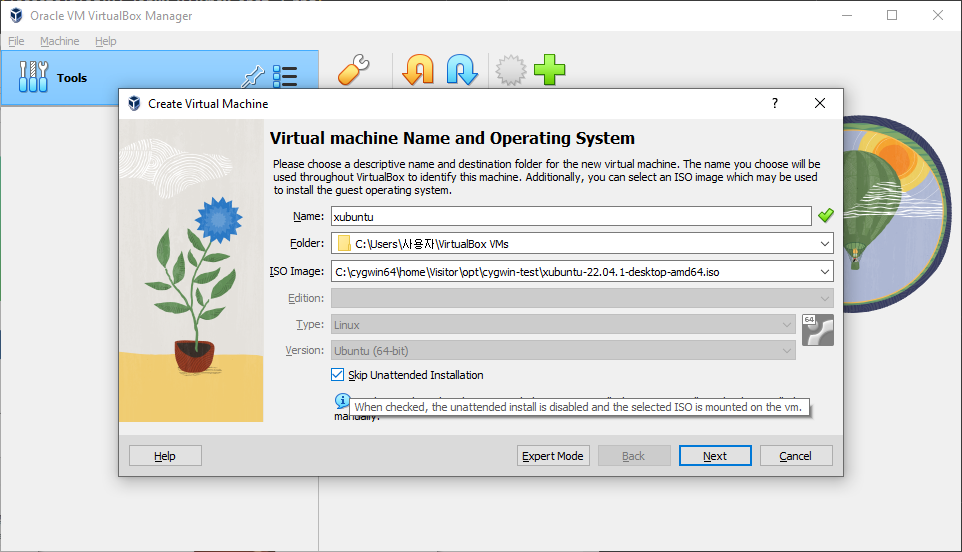Cancel the virtual machine creation
Viewport: 962px width, 552px height.
796,456
